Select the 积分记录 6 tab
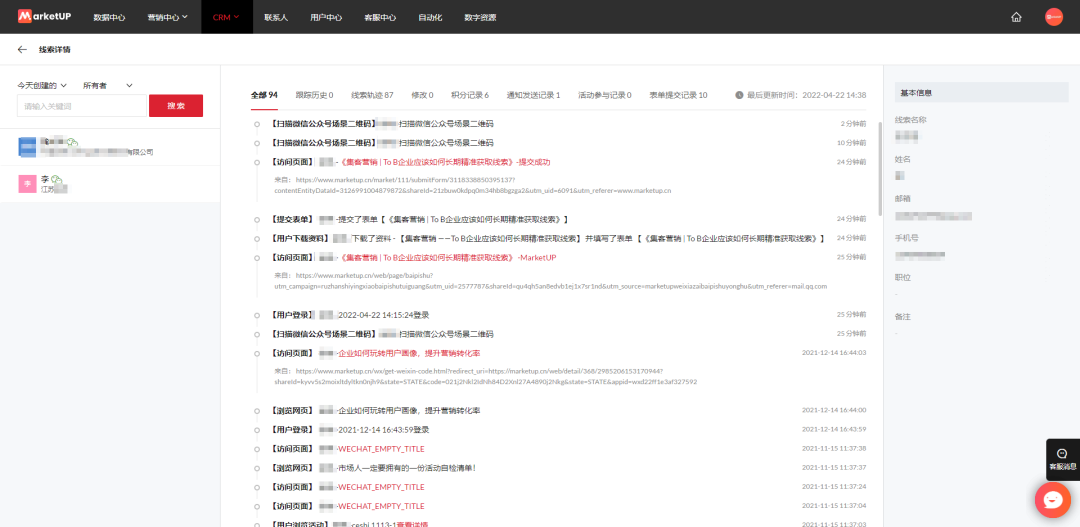The image size is (1080, 527). click(470, 95)
